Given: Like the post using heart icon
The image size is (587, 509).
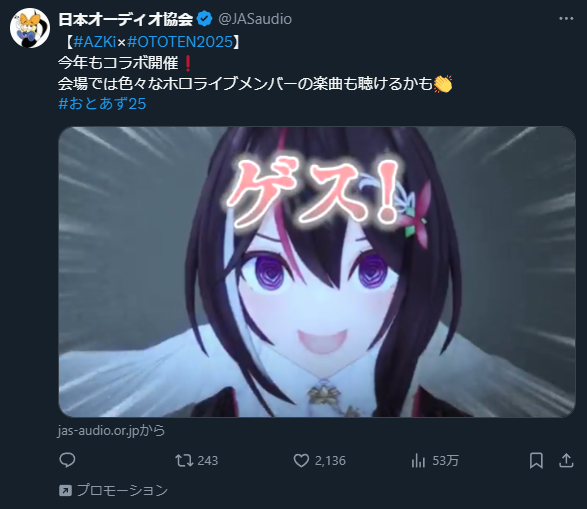Looking at the screenshot, I should 301,460.
